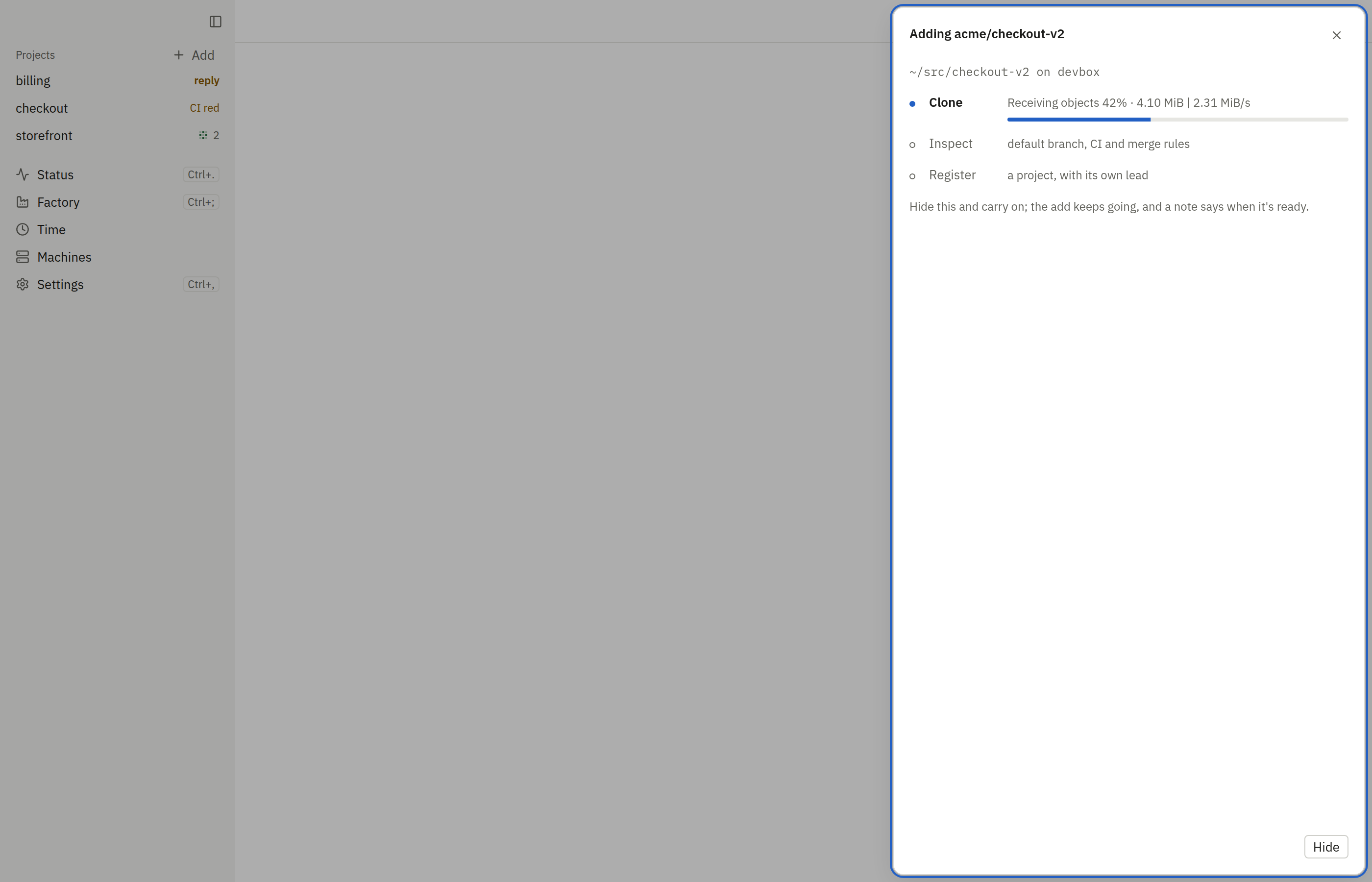Click the Status pulse icon

tap(23, 174)
